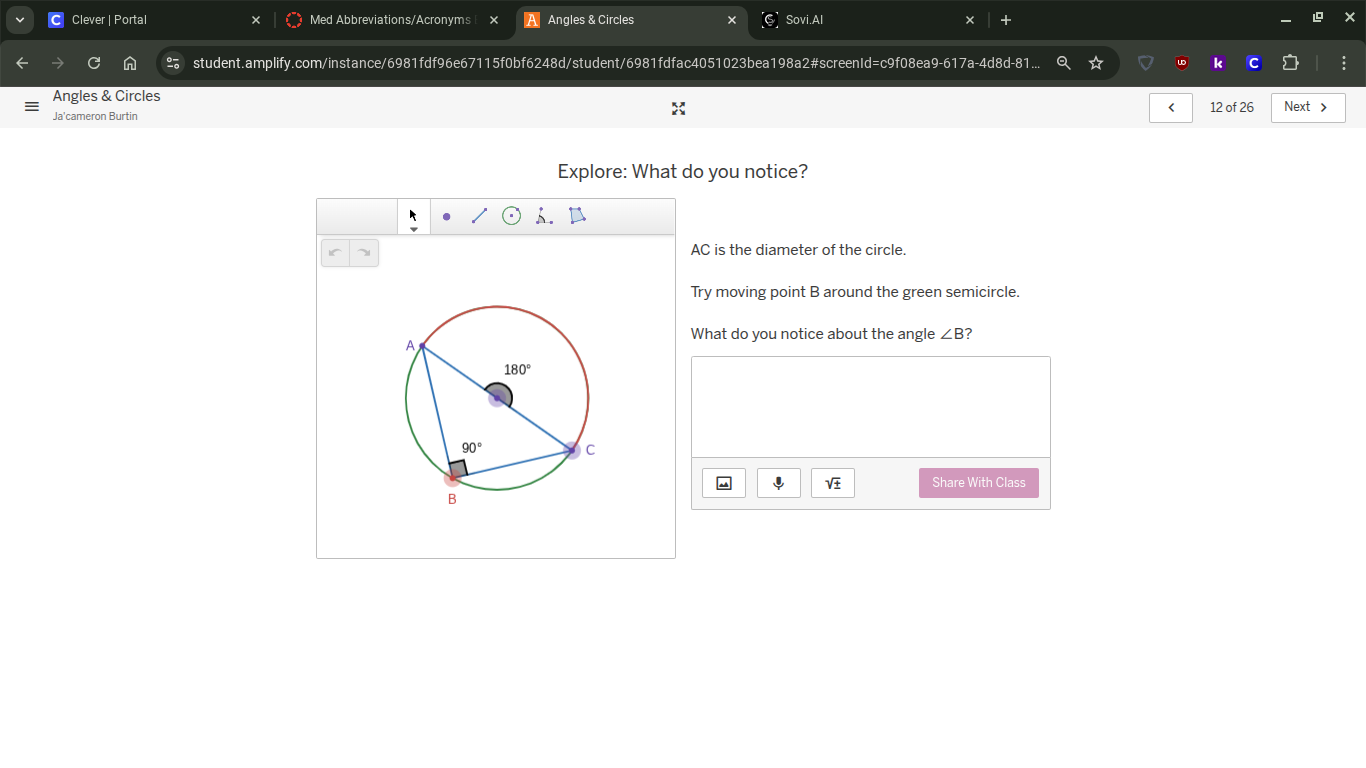Switch to the Sovi.AI tab
Viewport: 1366px width, 768px height.
tap(860, 19)
